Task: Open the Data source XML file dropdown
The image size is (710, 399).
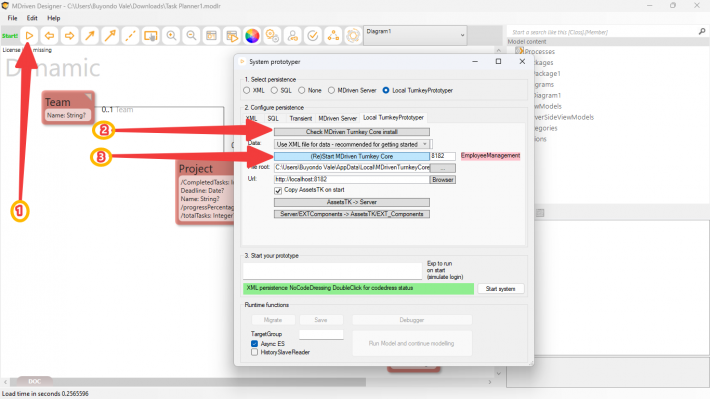Action: click(x=353, y=144)
